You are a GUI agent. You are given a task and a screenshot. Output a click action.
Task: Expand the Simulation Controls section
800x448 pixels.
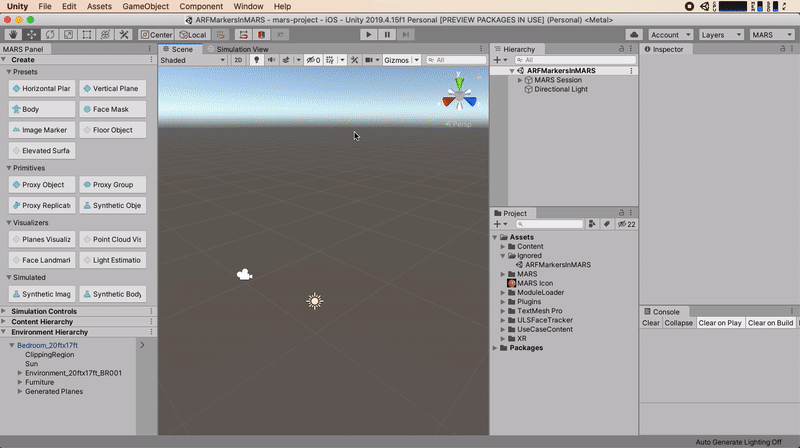[4, 311]
